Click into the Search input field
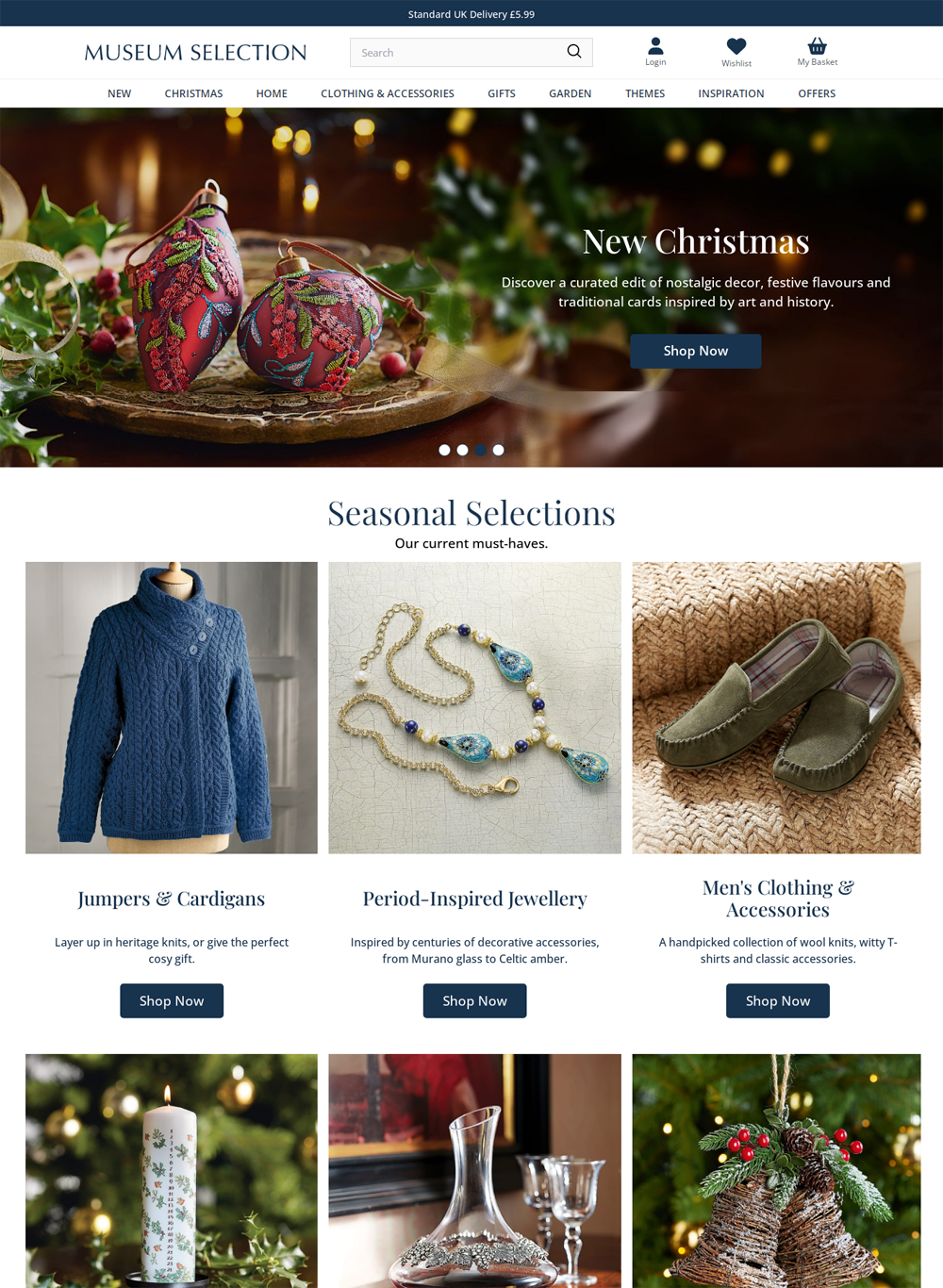Image resolution: width=943 pixels, height=1288 pixels. click(x=458, y=53)
